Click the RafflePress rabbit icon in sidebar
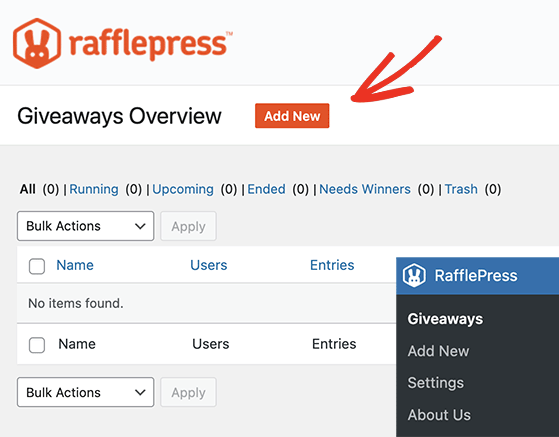The height and width of the screenshot is (437, 559). point(414,275)
